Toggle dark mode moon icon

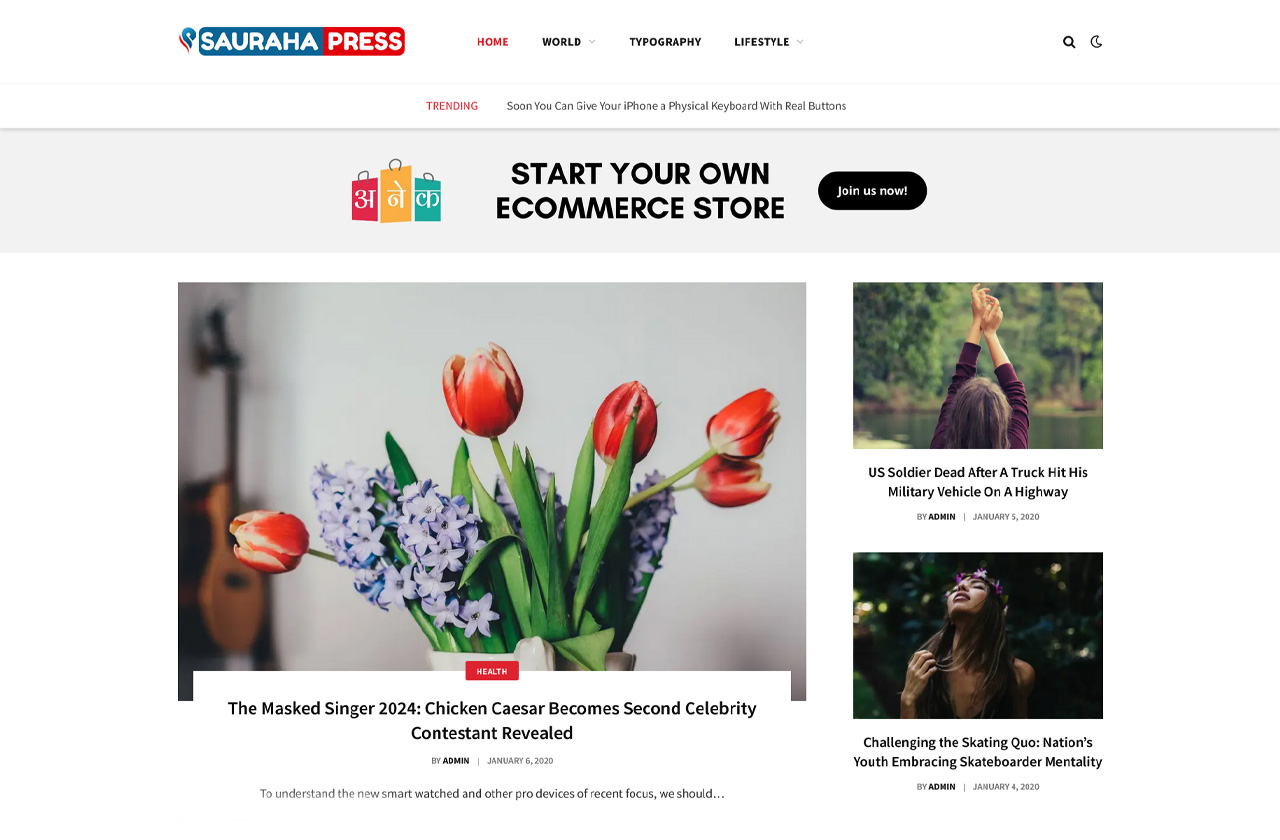(x=1096, y=42)
